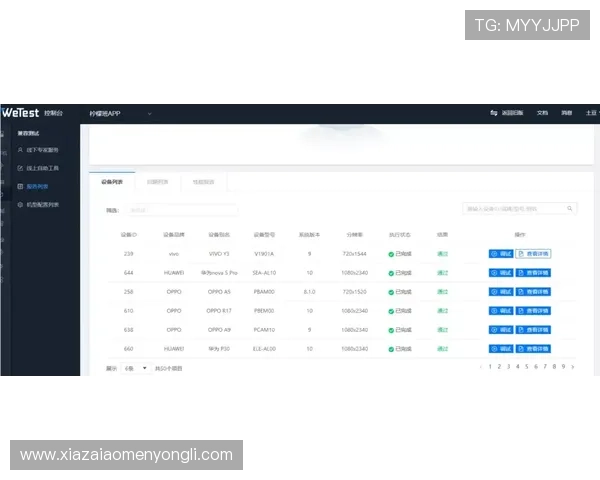Click the next page arrow in pagination
The height and width of the screenshot is (480, 600).
click(x=573, y=367)
